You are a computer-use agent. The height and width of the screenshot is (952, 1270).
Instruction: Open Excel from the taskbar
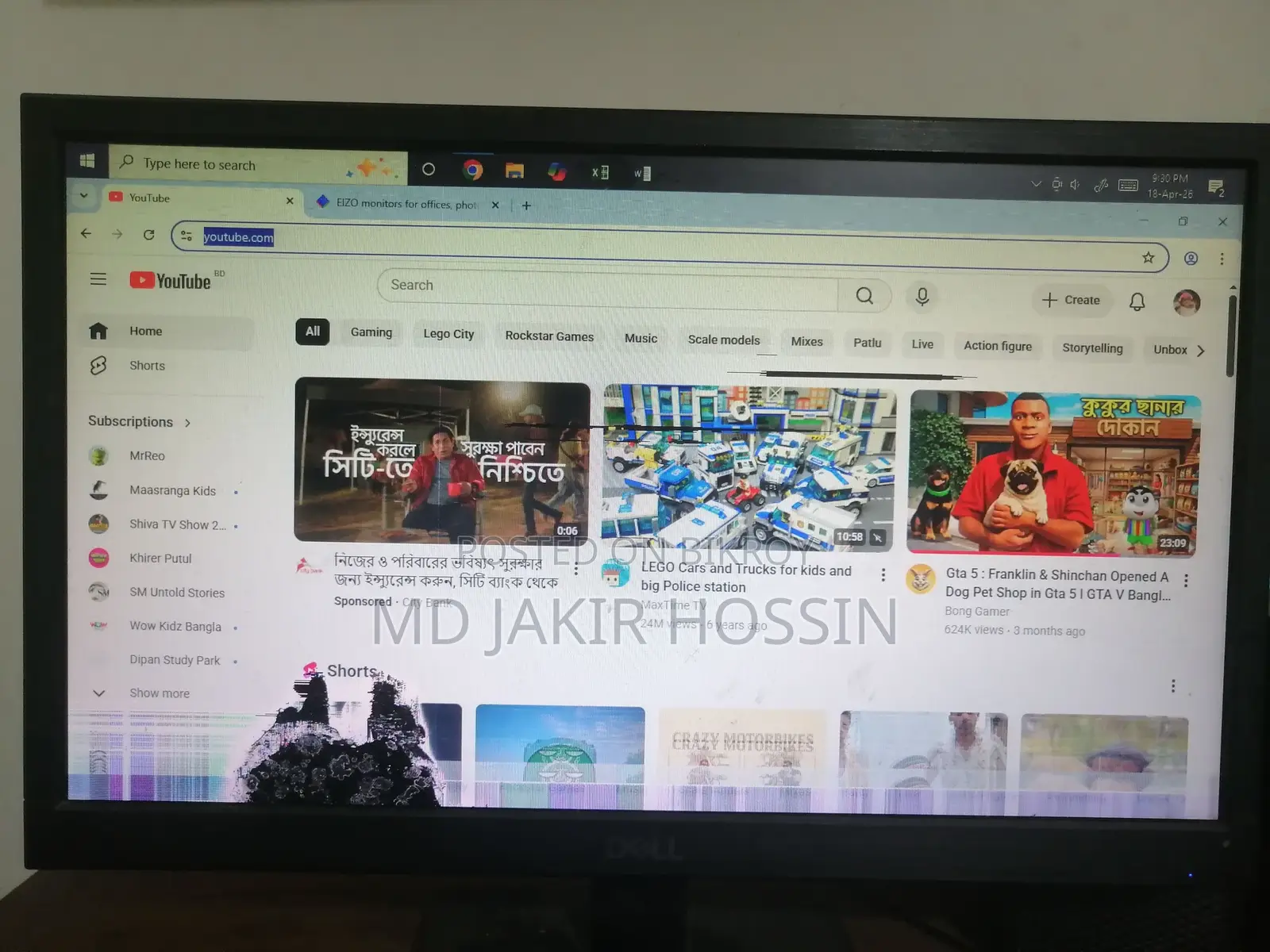[601, 172]
